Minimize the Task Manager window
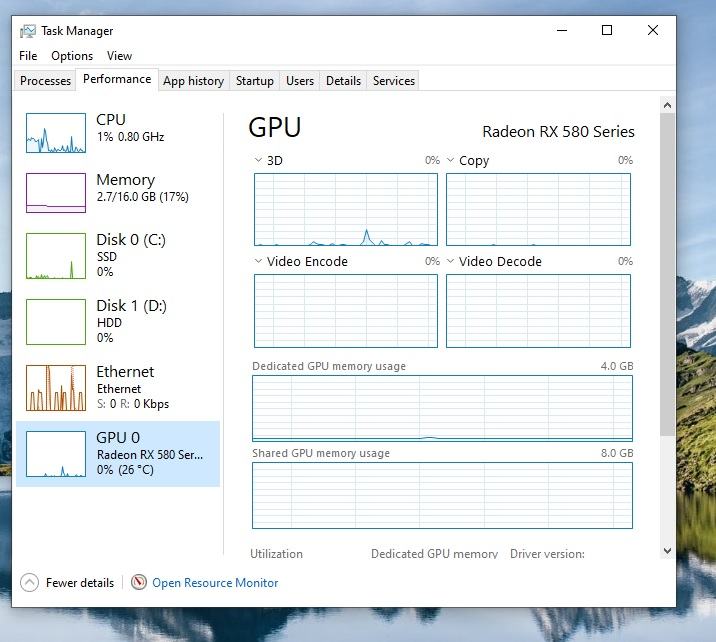 tap(562, 30)
